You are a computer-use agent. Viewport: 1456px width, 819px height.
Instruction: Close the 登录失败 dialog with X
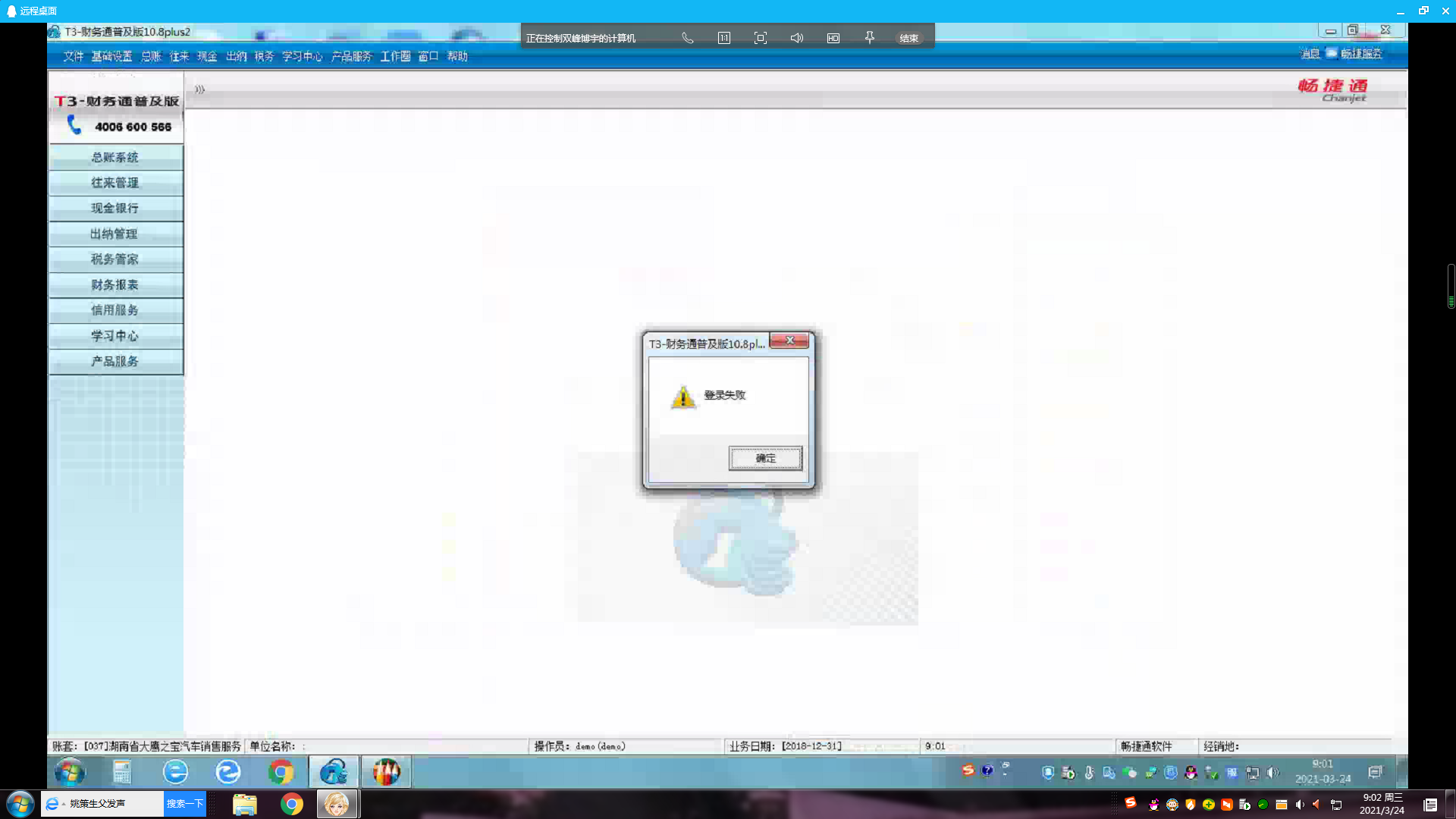(x=789, y=340)
